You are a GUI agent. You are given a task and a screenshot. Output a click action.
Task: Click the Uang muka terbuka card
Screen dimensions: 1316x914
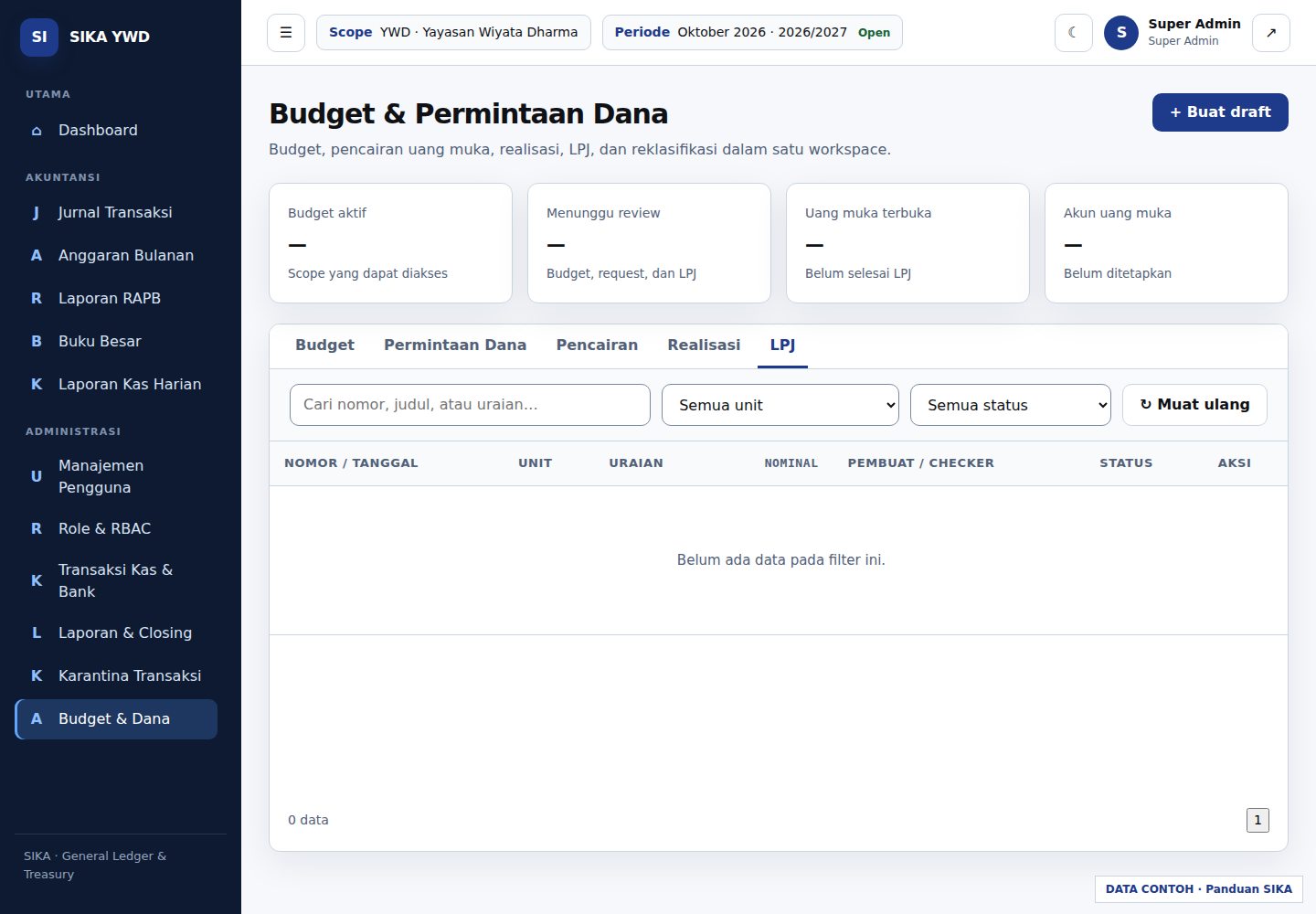907,243
